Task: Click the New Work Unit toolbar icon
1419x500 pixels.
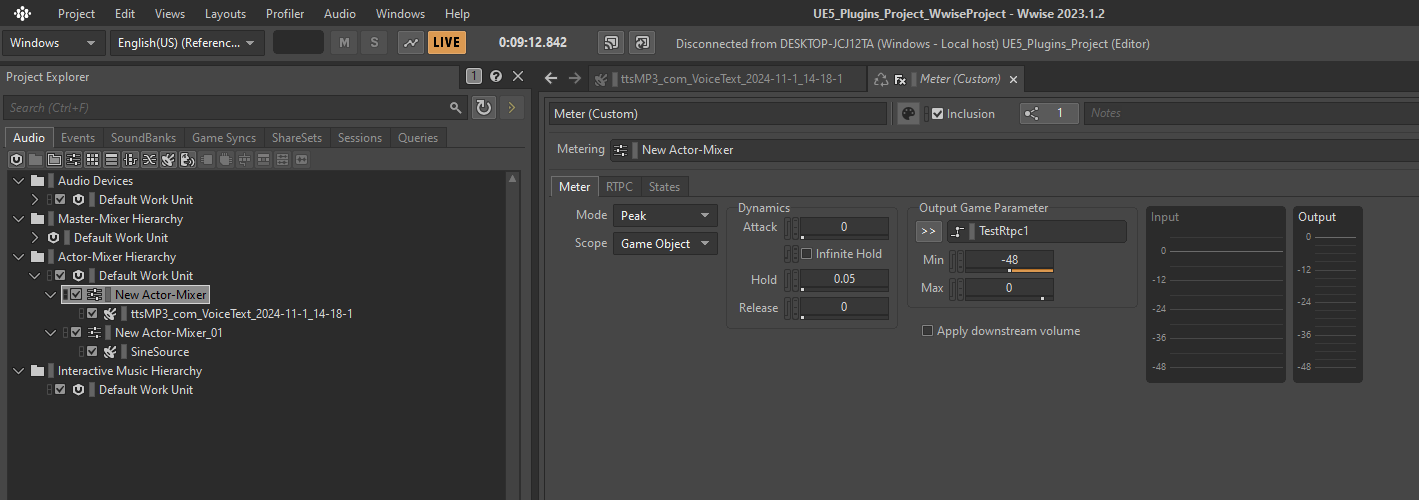Action: click(x=17, y=159)
